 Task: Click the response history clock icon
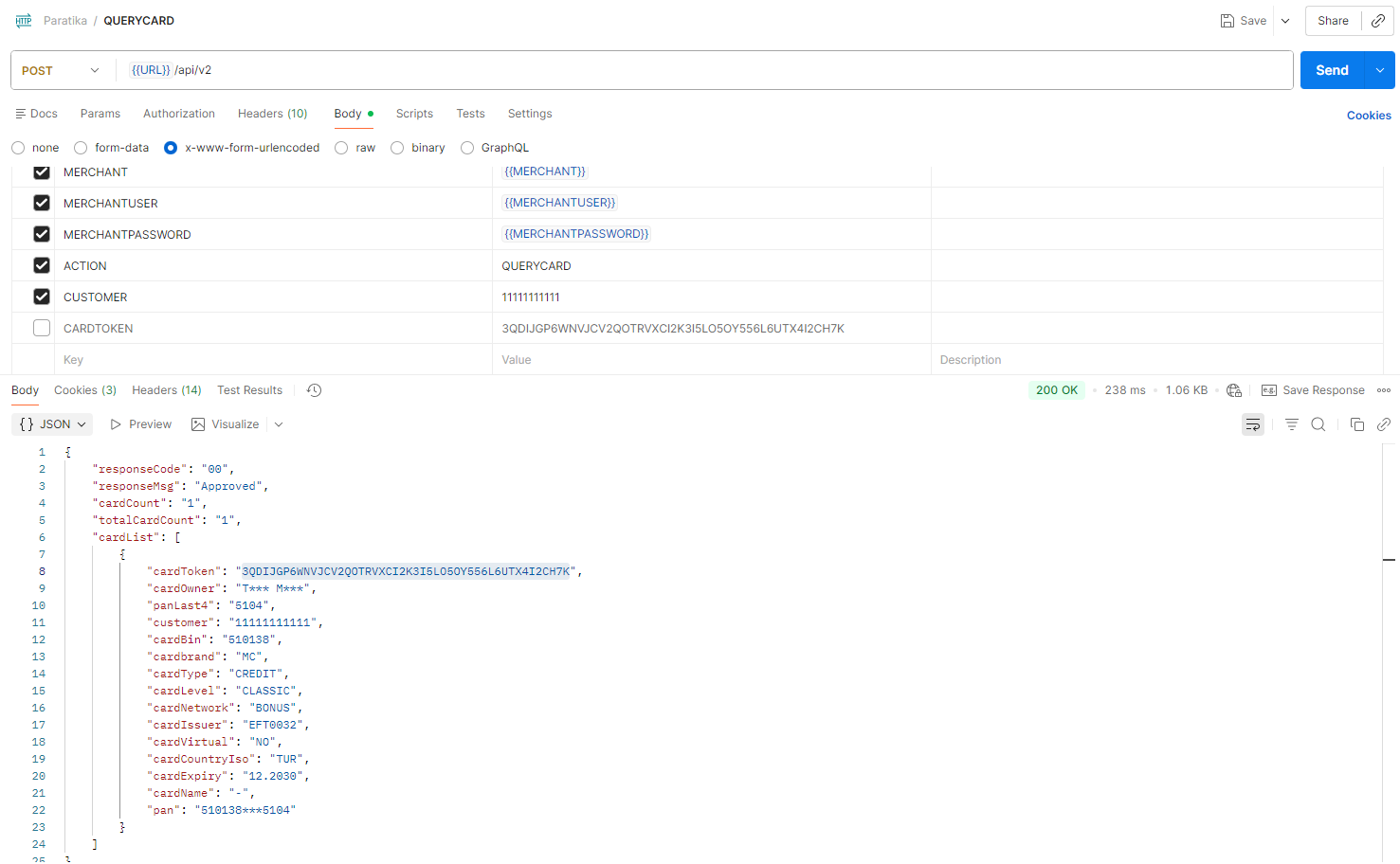(315, 390)
